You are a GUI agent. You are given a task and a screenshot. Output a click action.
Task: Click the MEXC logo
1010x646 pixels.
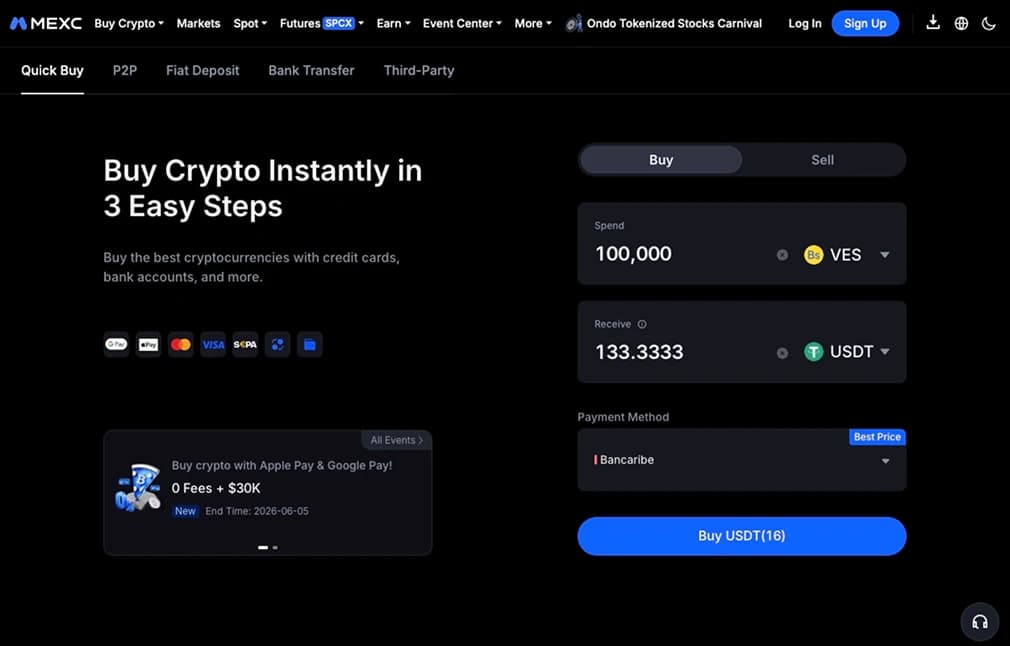(46, 24)
